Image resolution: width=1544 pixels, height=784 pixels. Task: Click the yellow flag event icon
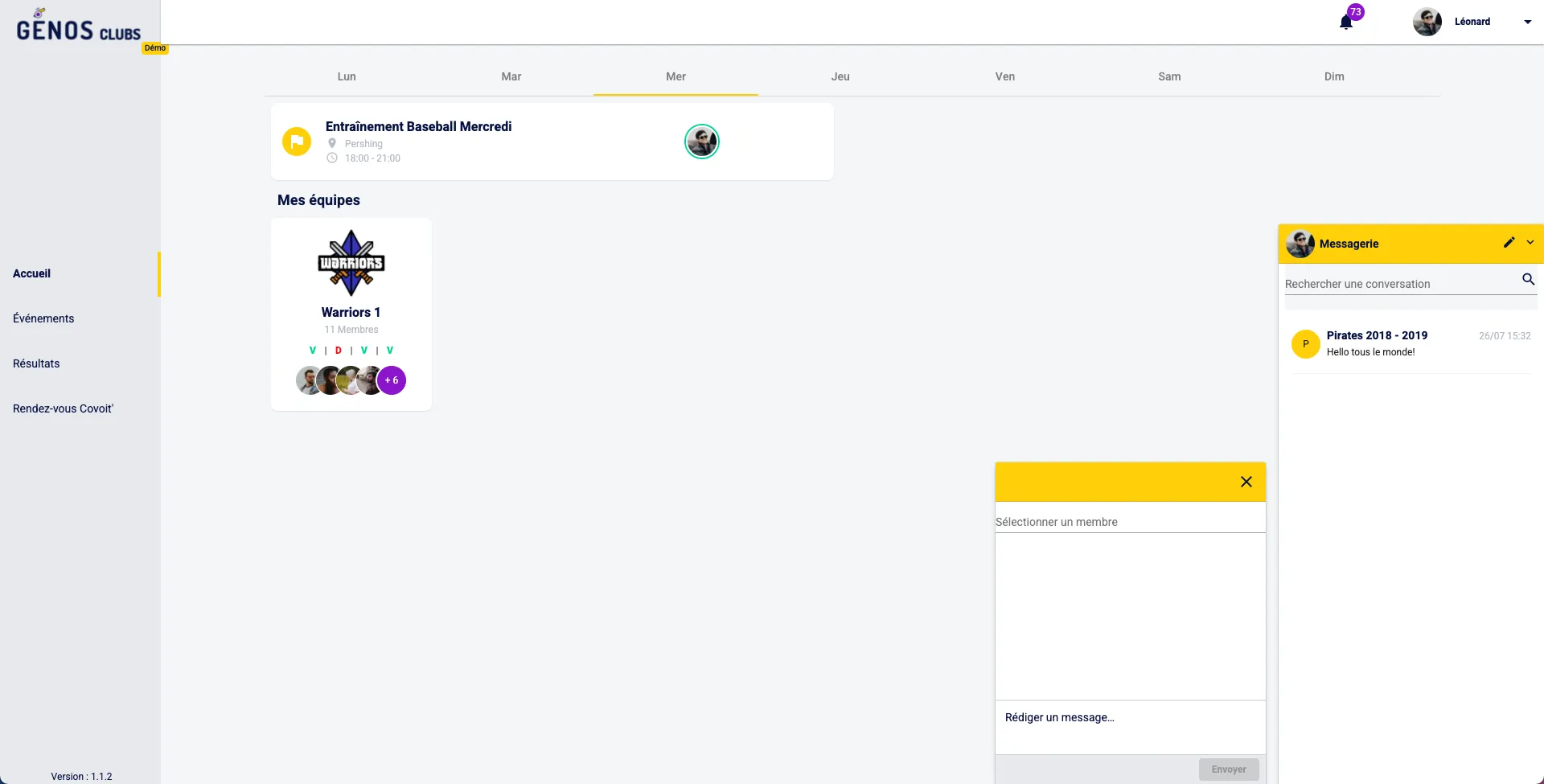click(297, 142)
